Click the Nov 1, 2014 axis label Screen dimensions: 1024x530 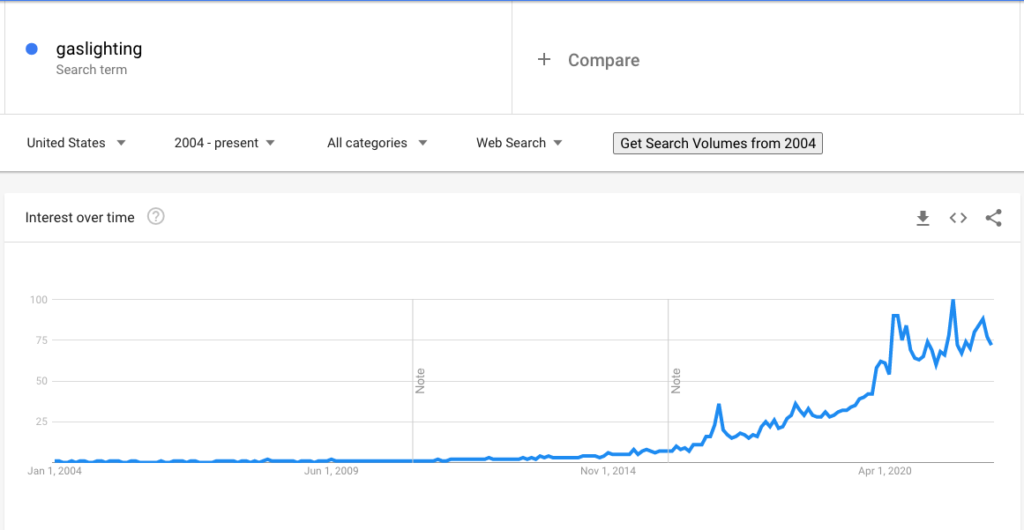click(x=609, y=471)
